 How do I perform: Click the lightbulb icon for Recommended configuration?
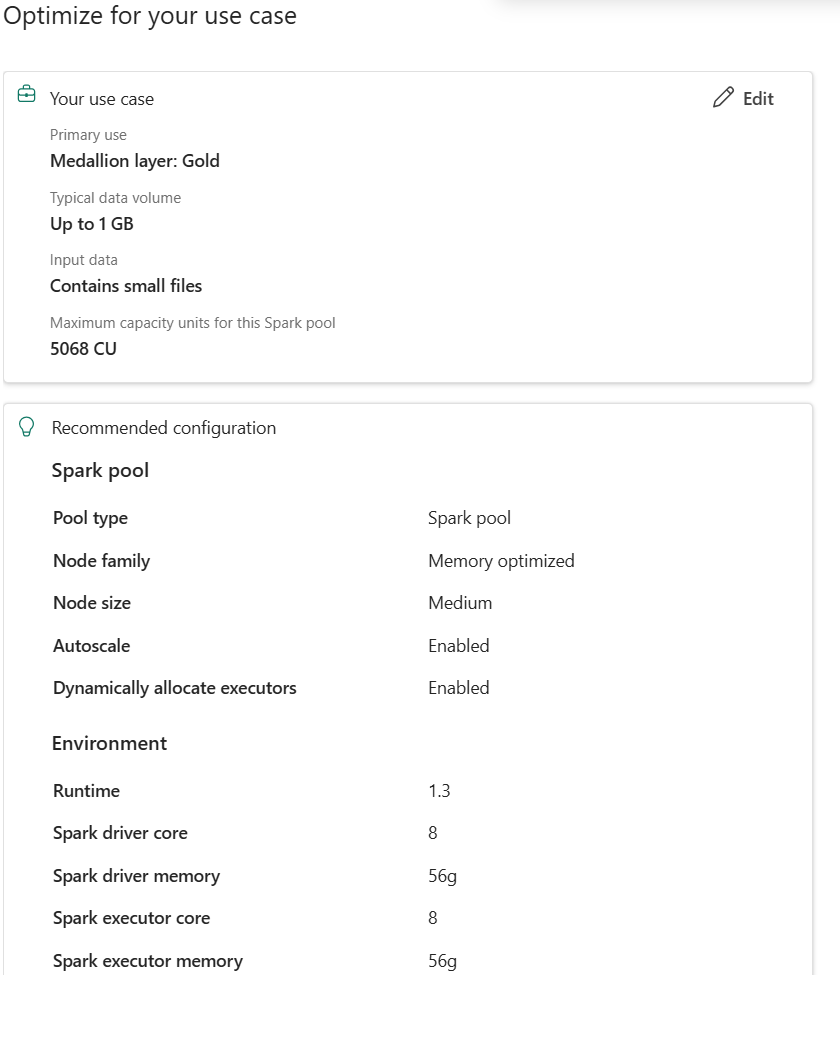(x=26, y=426)
